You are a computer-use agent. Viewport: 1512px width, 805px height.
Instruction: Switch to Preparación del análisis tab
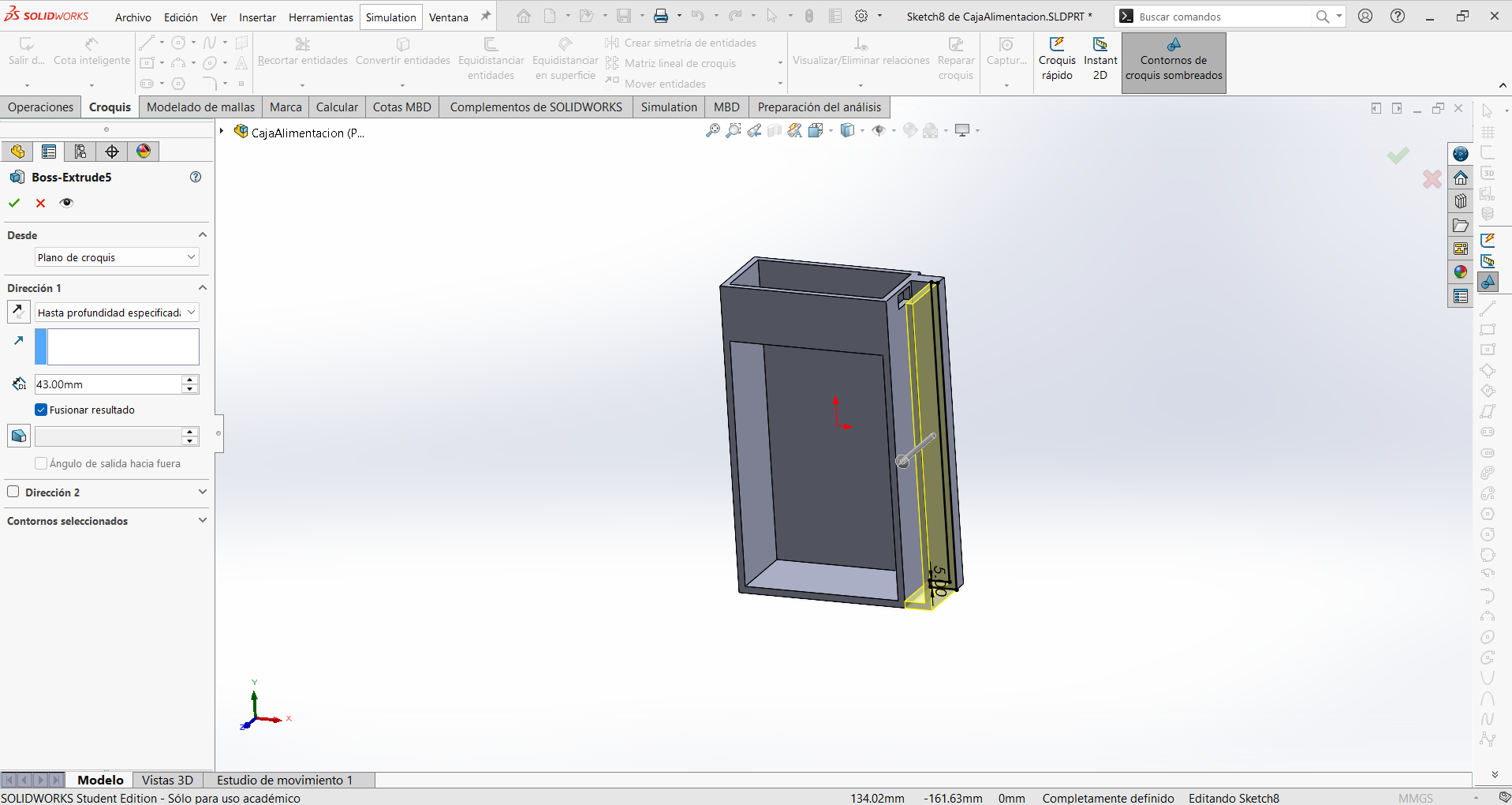819,107
